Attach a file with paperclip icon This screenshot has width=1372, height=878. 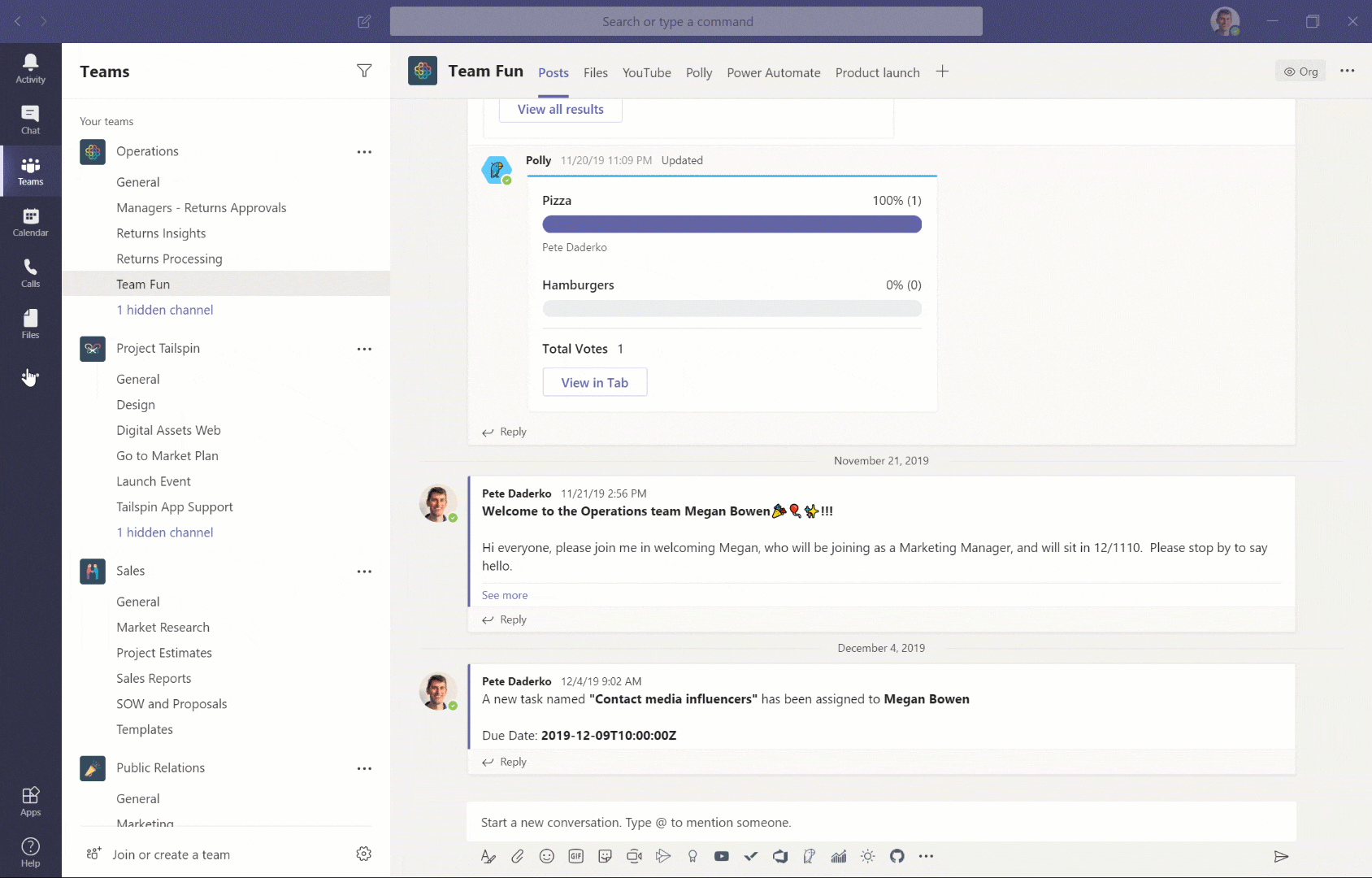click(x=517, y=856)
